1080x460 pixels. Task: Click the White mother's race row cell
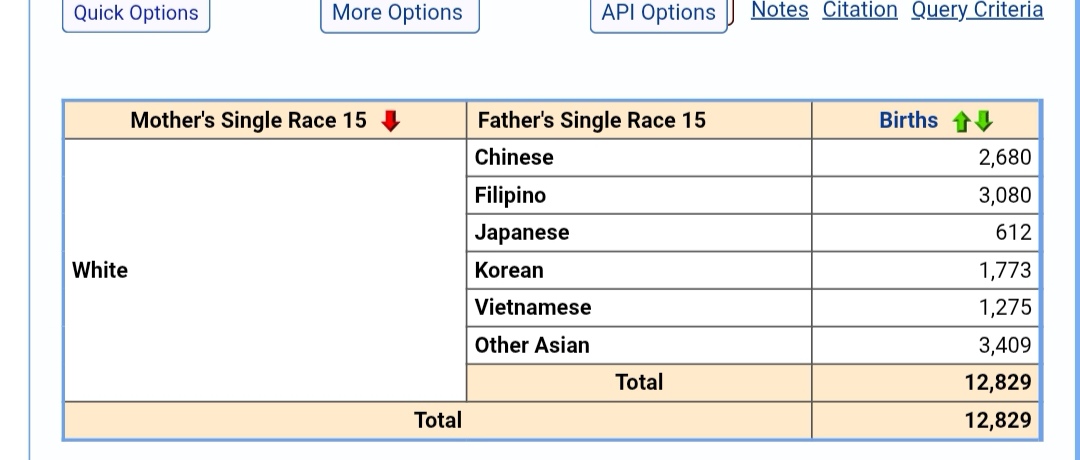tap(100, 270)
